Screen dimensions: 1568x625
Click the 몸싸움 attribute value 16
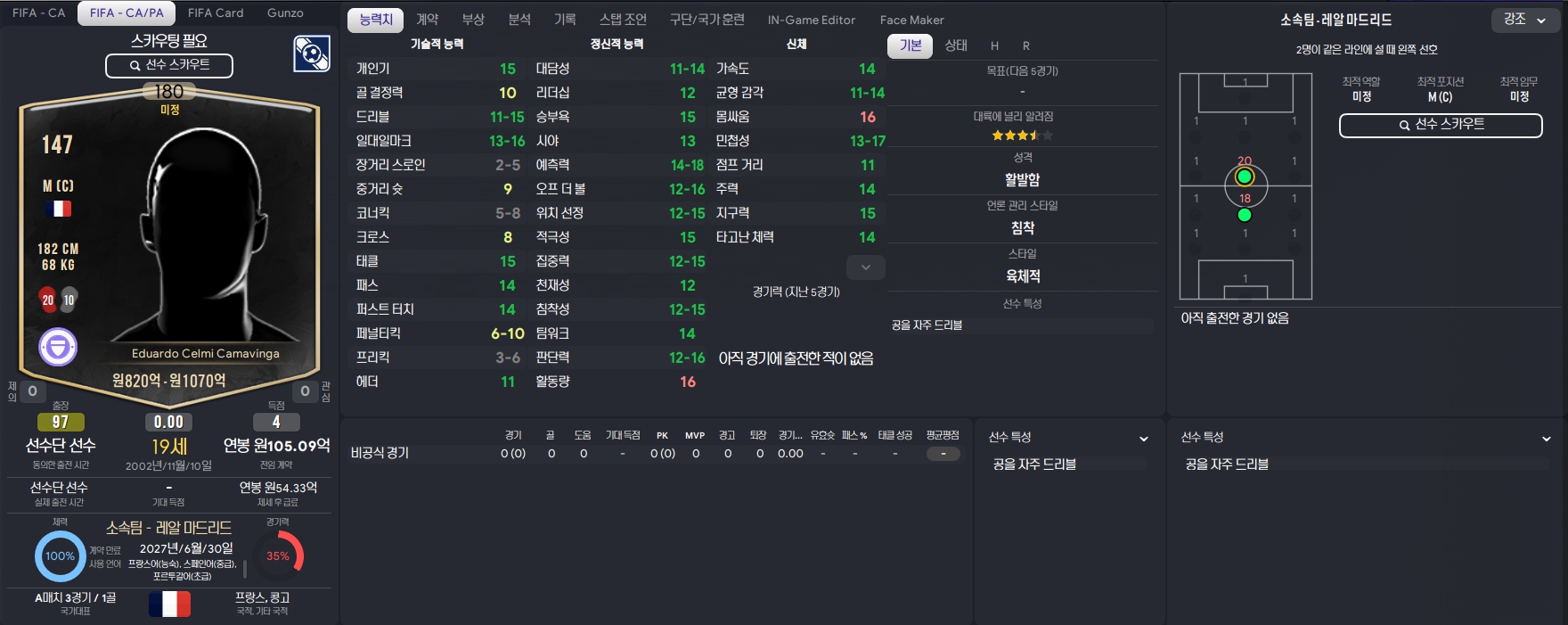867,117
